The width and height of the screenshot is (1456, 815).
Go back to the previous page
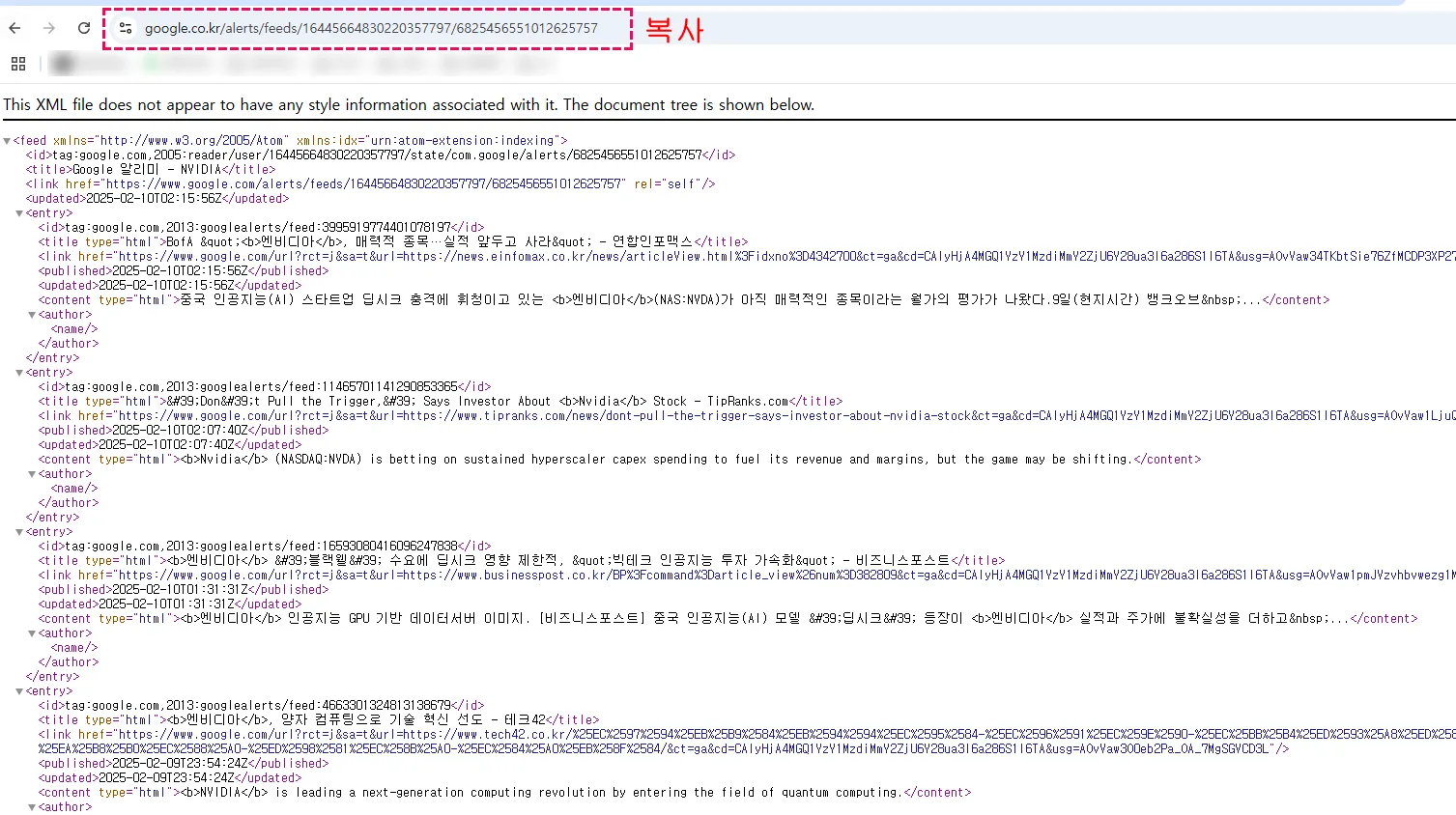[14, 28]
